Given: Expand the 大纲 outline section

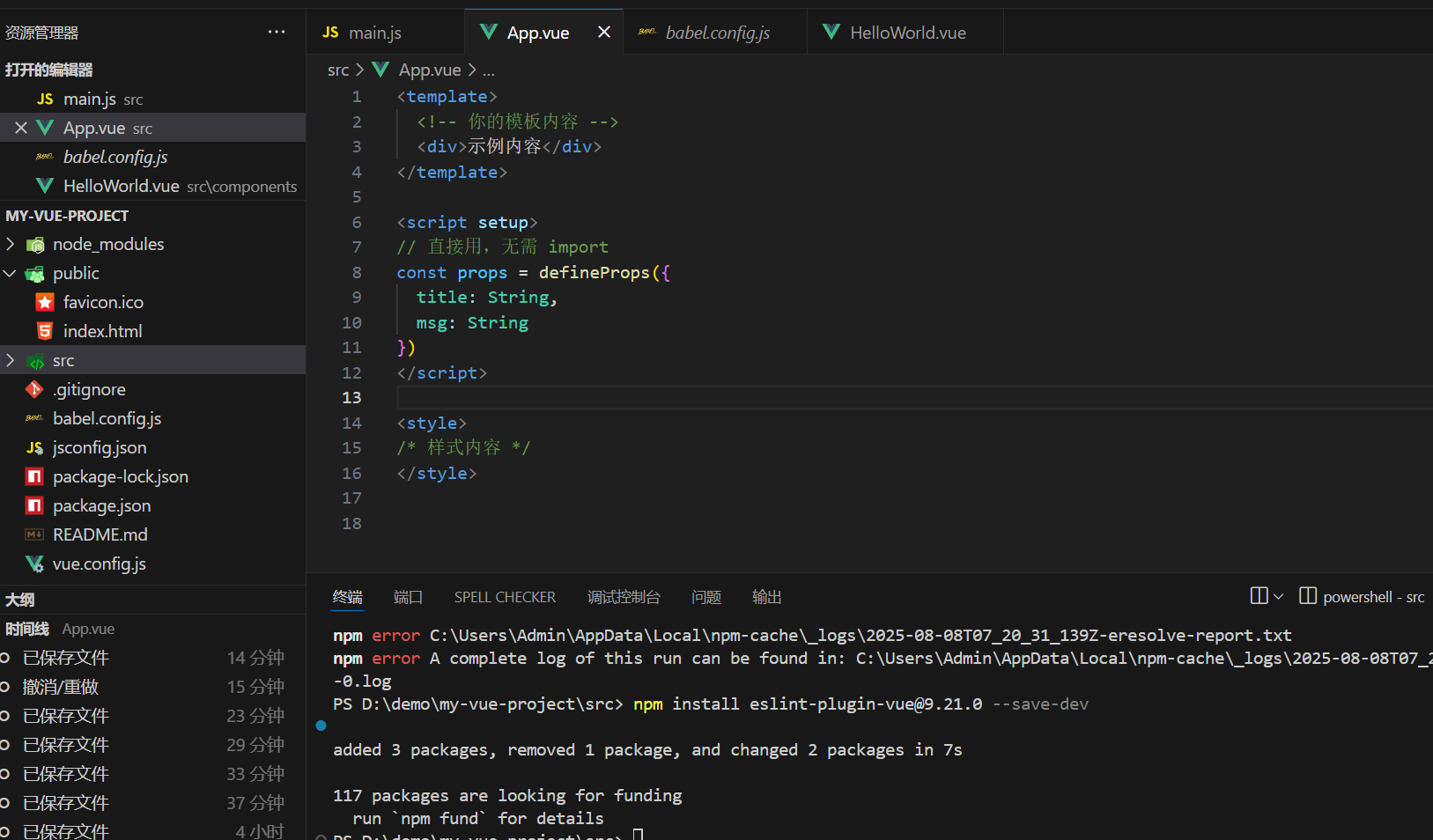Looking at the screenshot, I should pos(152,600).
